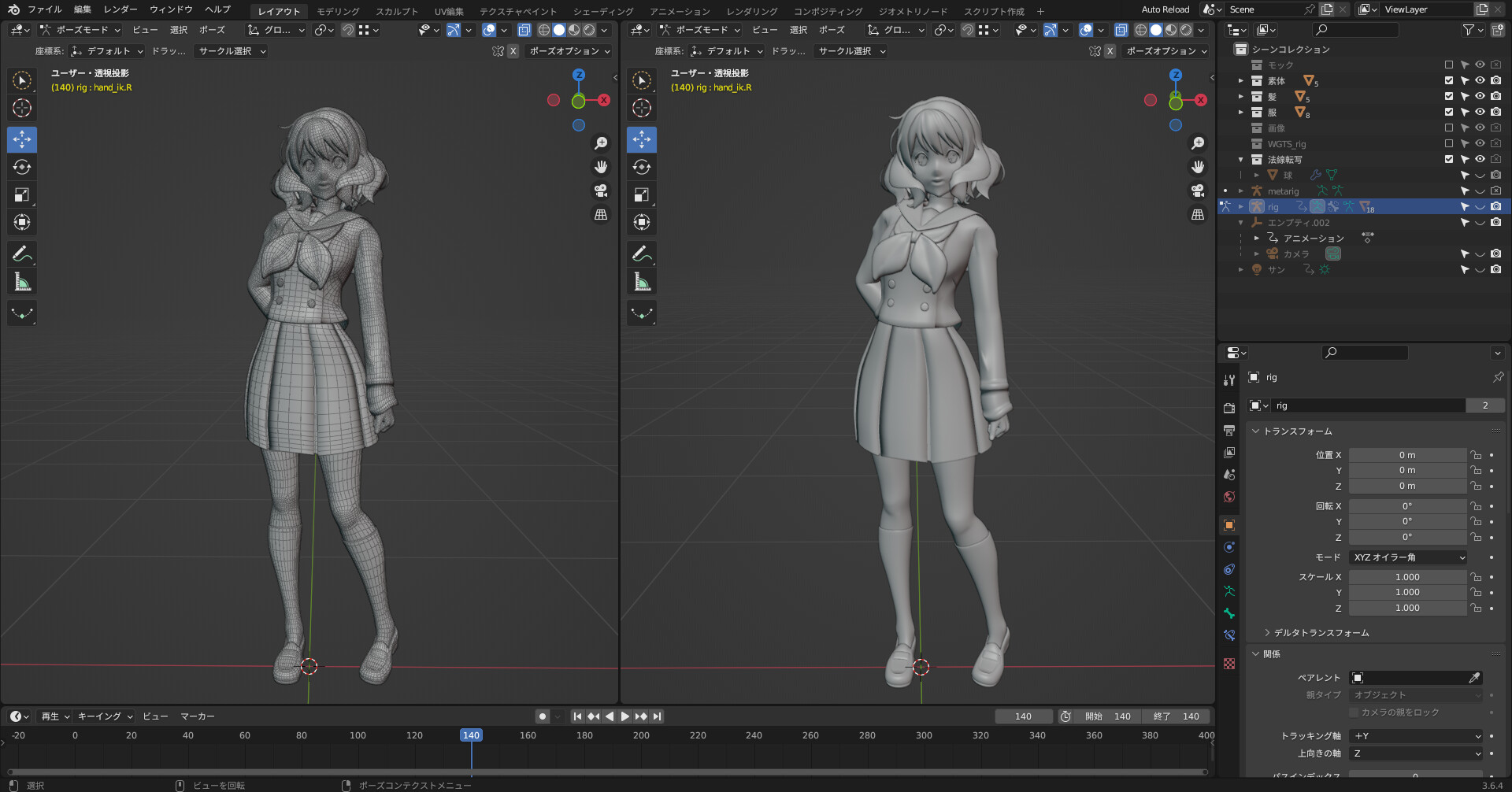Click the pan hand icon in left viewport
The image size is (1512, 792).
(601, 167)
